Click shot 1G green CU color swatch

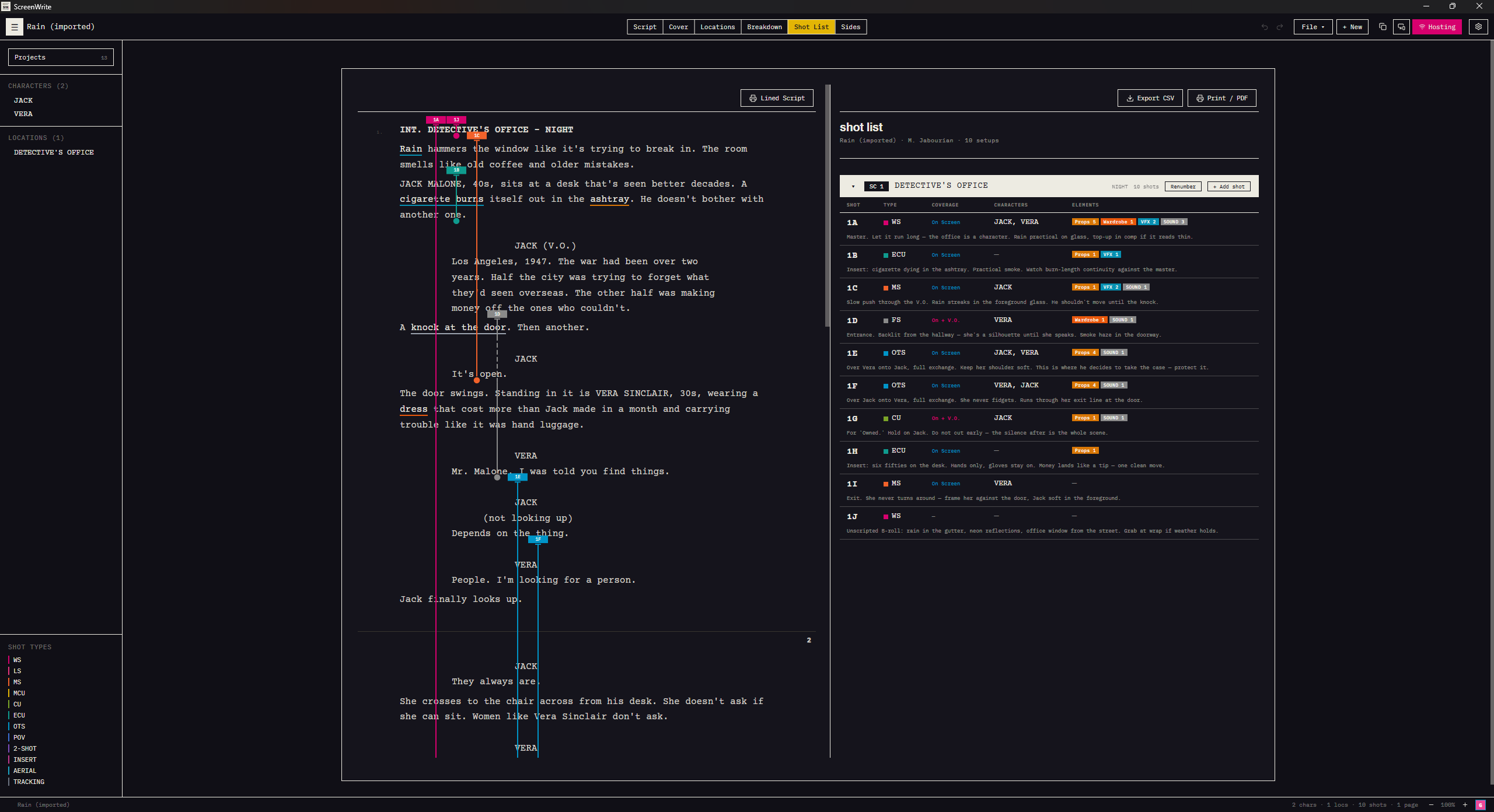[x=886, y=419]
